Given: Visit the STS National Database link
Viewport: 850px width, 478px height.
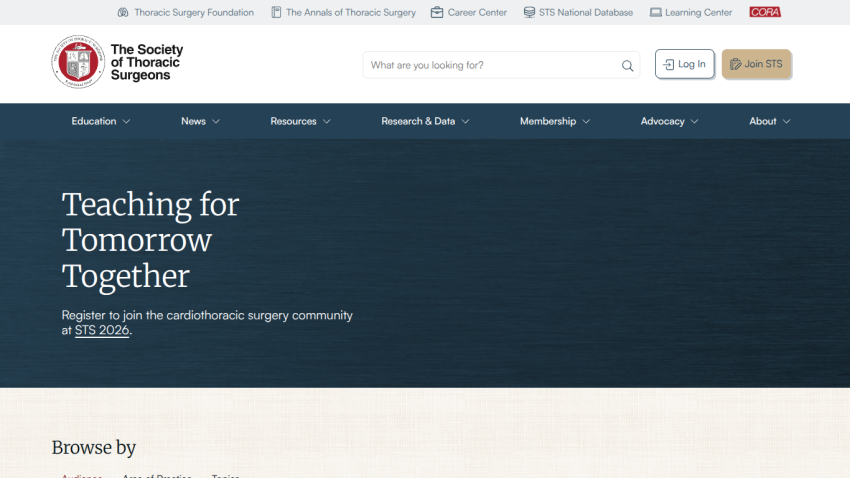Looking at the screenshot, I should (585, 12).
